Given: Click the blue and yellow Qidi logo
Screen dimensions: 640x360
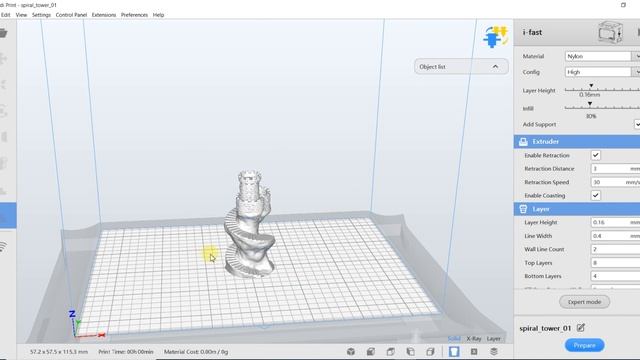Looking at the screenshot, I should pyautogui.click(x=496, y=36).
